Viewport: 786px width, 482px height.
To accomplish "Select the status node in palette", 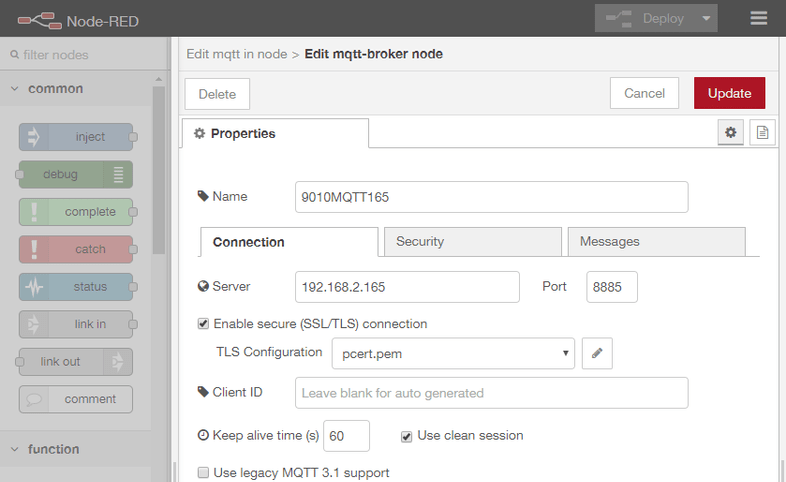I will (76, 287).
